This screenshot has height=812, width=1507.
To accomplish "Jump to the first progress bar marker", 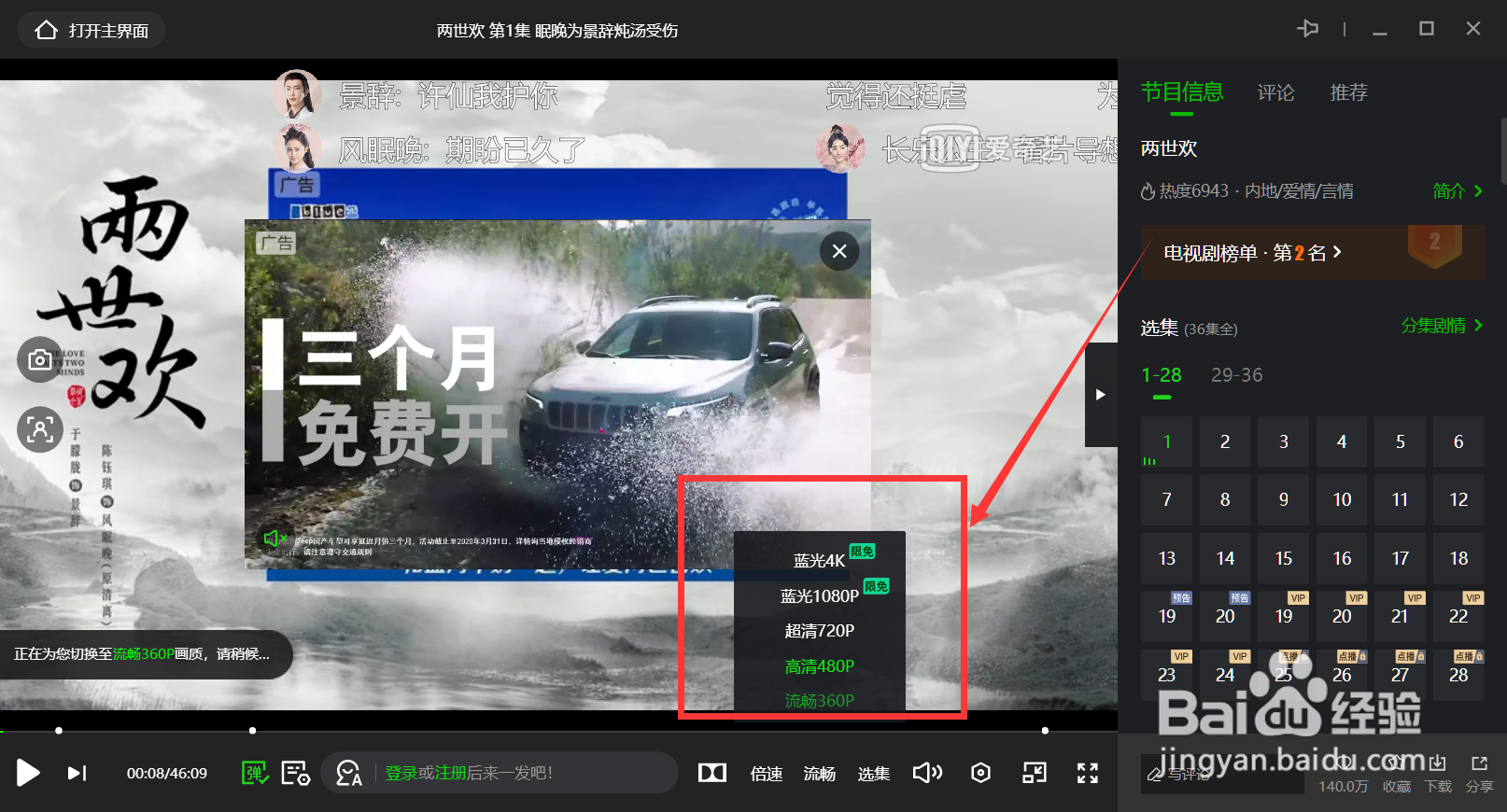I will [x=59, y=731].
